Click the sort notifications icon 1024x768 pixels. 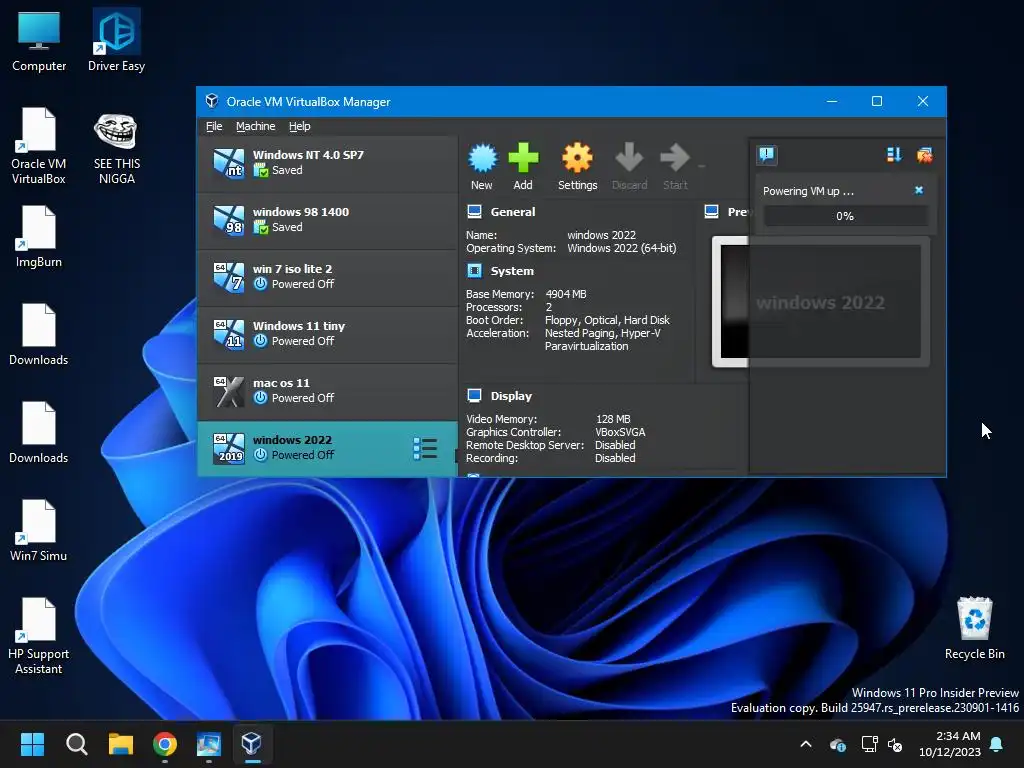893,155
